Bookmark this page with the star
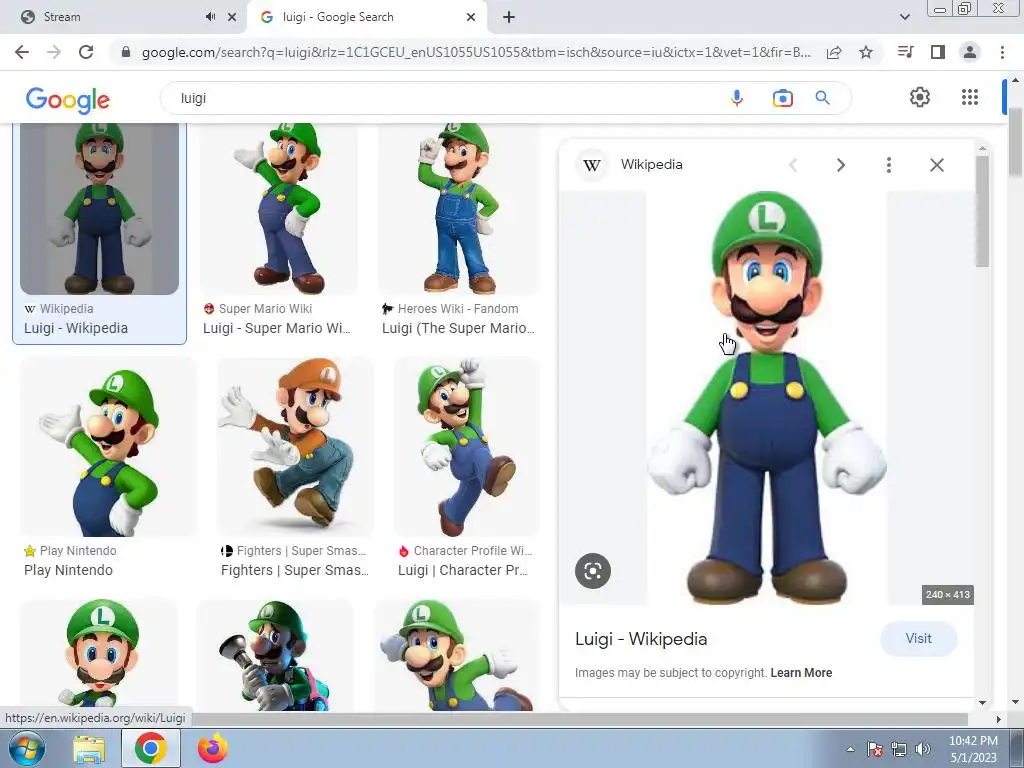Image resolution: width=1024 pixels, height=768 pixels. point(866,52)
